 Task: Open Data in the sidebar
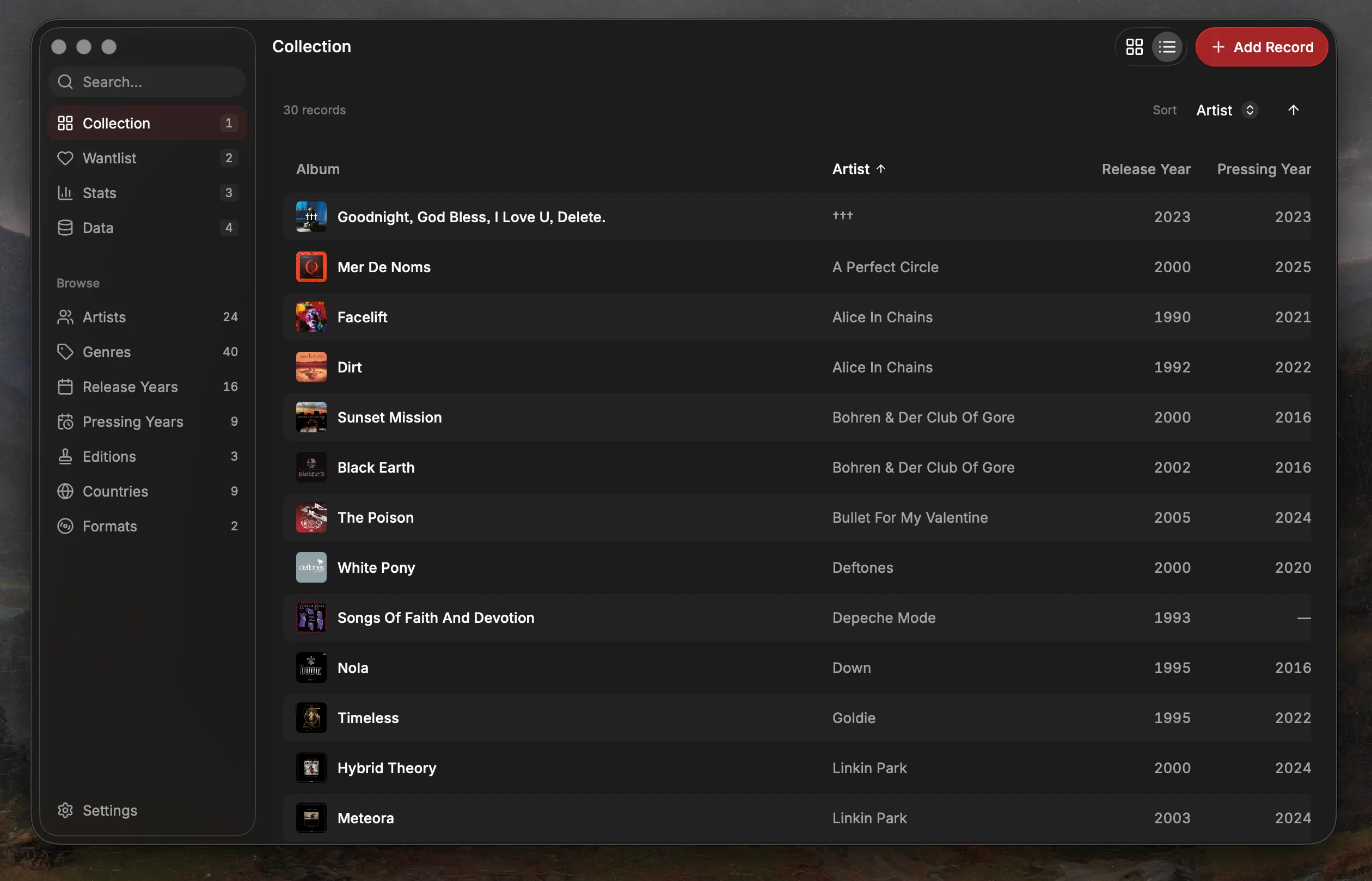148,228
